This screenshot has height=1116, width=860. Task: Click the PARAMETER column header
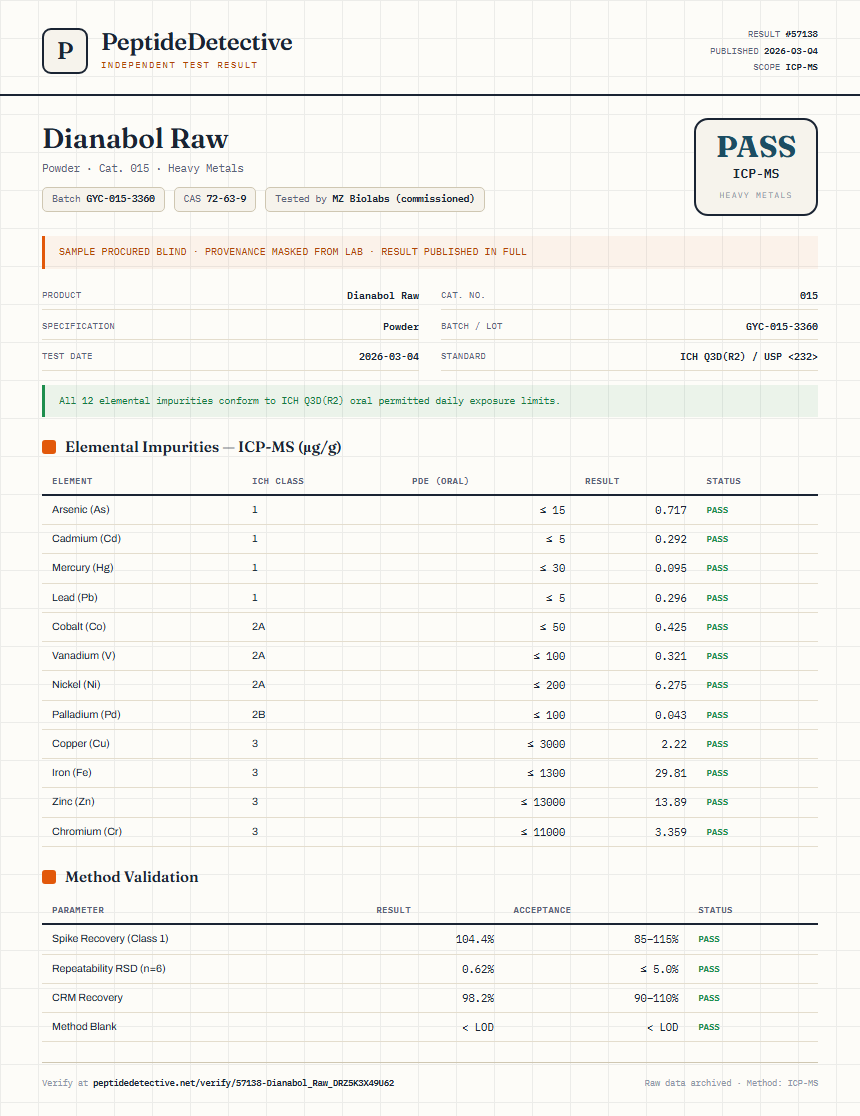click(78, 910)
